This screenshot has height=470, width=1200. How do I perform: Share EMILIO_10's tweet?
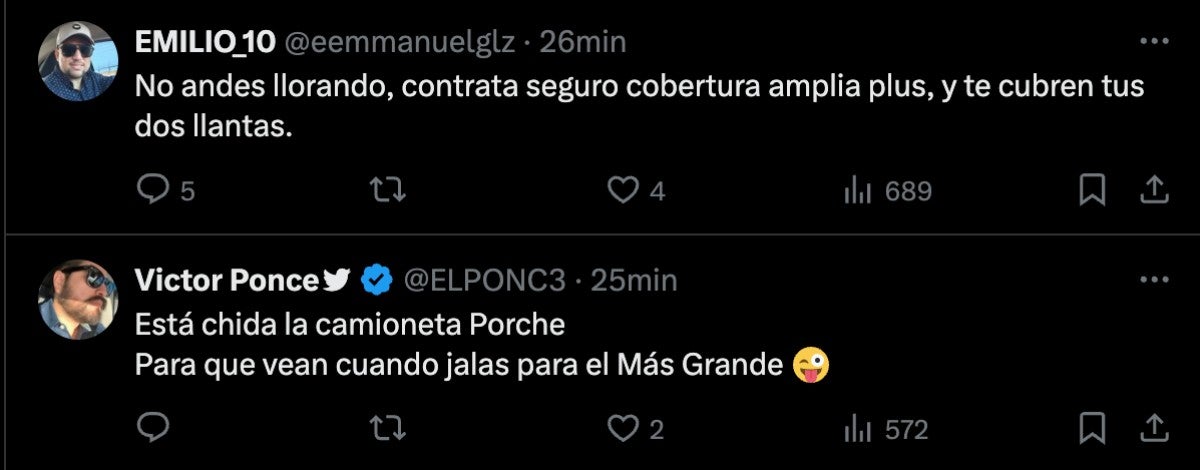point(1152,190)
